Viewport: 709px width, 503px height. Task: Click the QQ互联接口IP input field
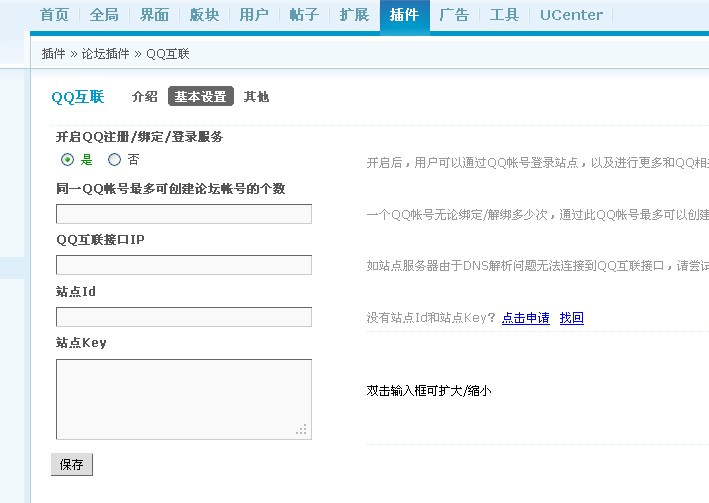point(184,265)
